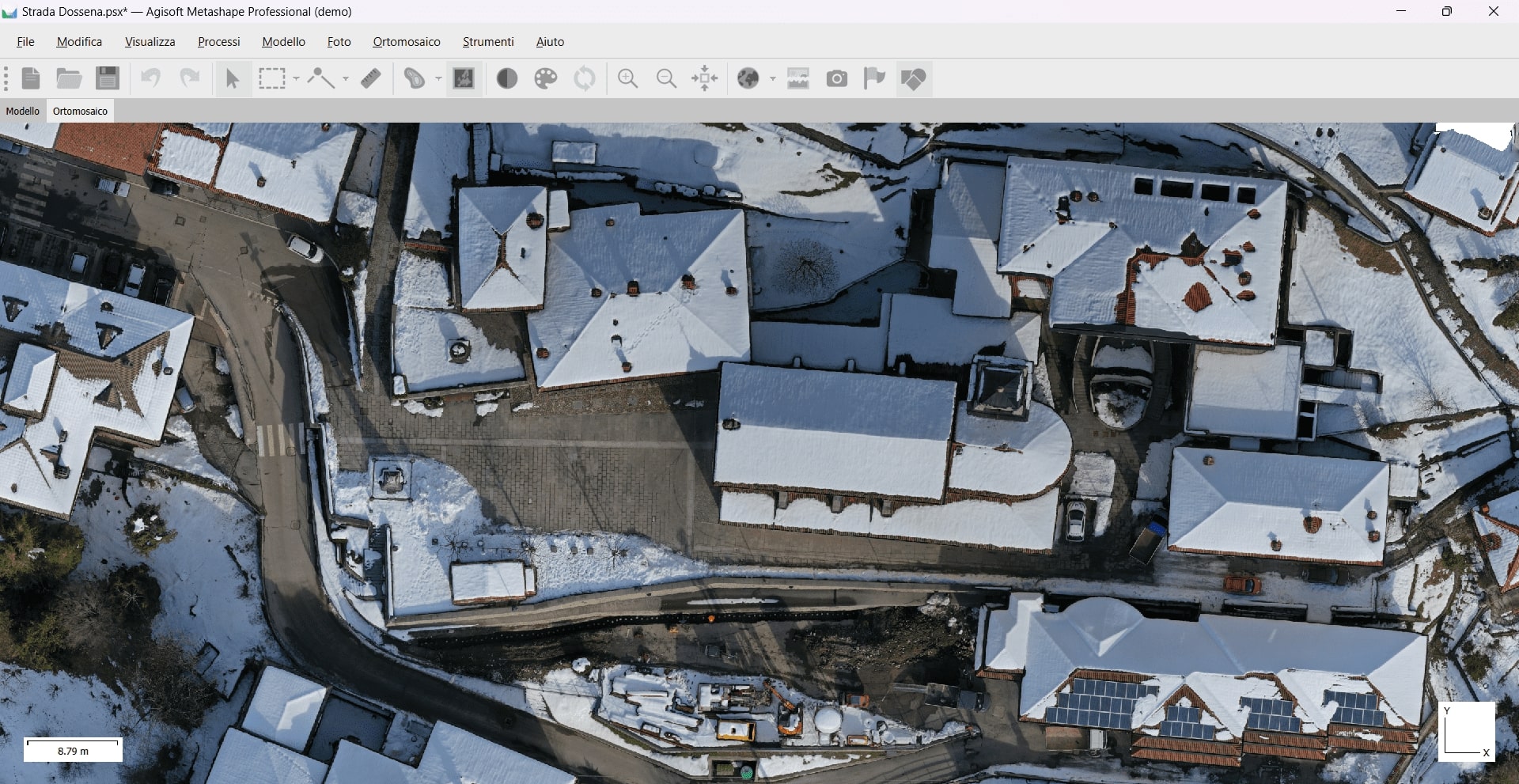This screenshot has width=1519, height=784.
Task: Click the zoom in magnifier icon
Action: point(628,78)
